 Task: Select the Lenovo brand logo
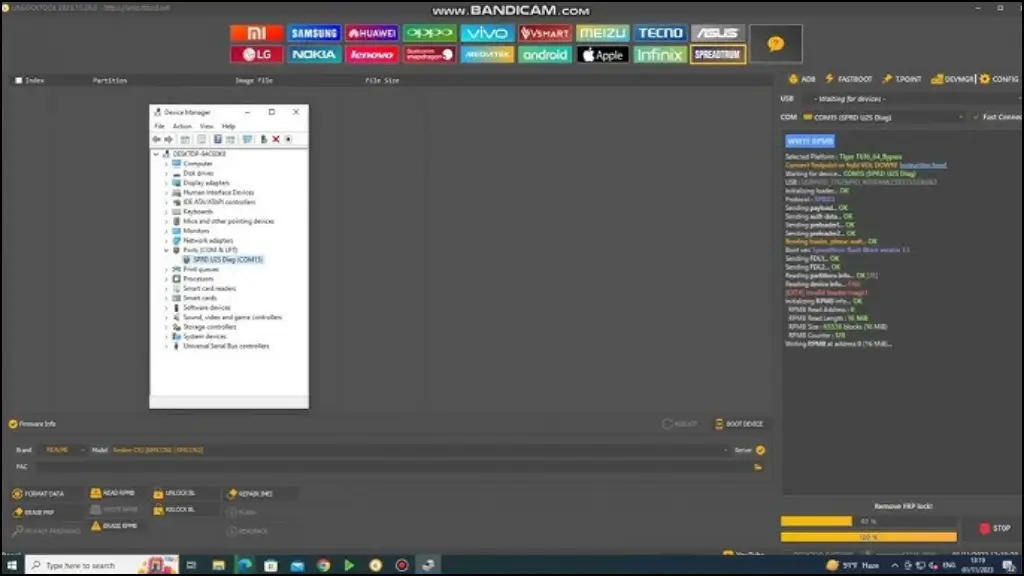(x=372, y=54)
